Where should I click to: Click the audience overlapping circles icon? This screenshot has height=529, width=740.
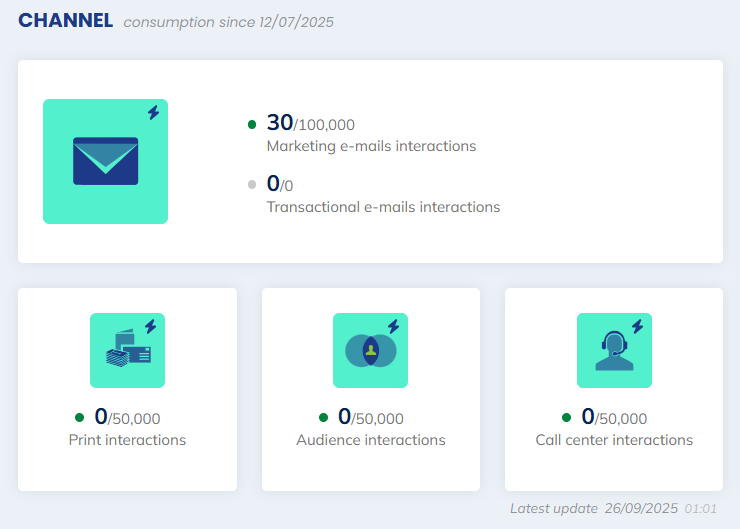[x=370, y=351]
